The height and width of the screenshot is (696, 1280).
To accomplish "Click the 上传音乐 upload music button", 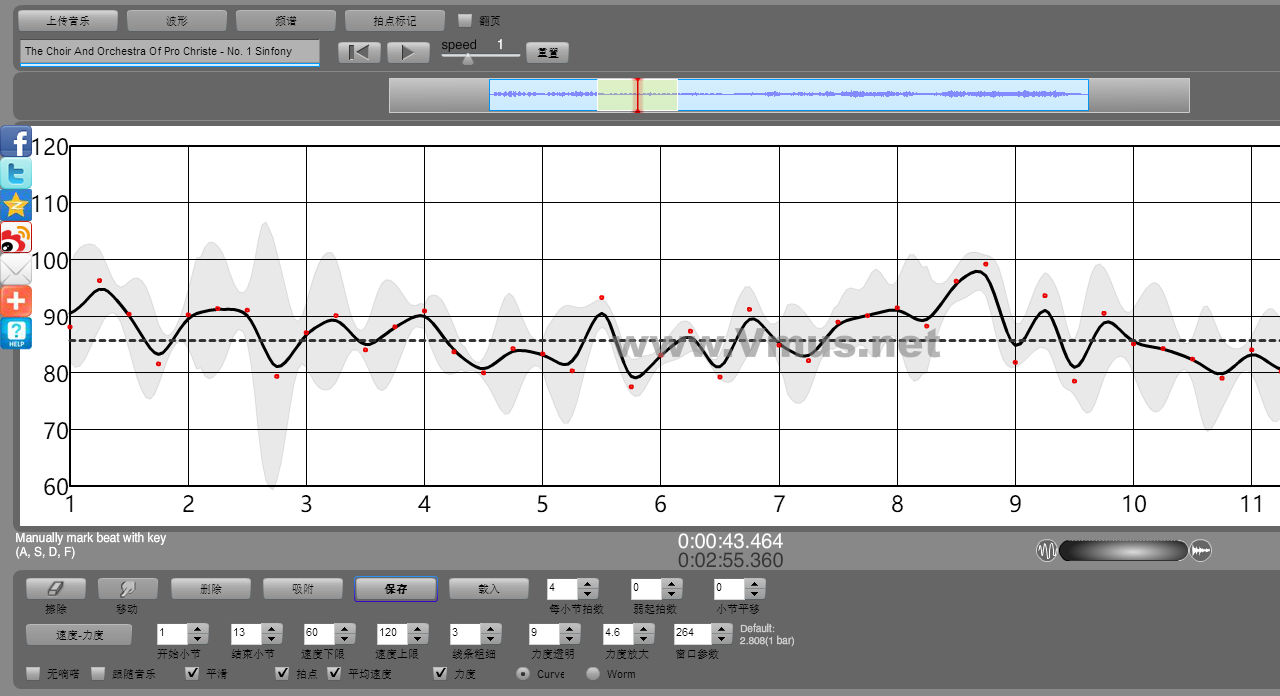I will pyautogui.click(x=68, y=20).
